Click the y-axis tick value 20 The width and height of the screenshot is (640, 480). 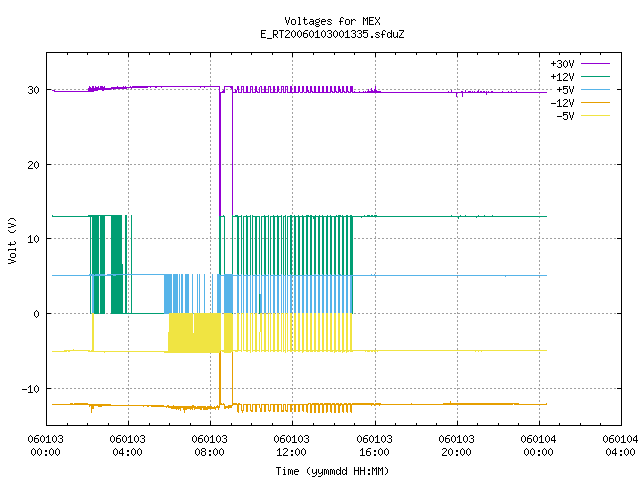[x=33, y=165]
